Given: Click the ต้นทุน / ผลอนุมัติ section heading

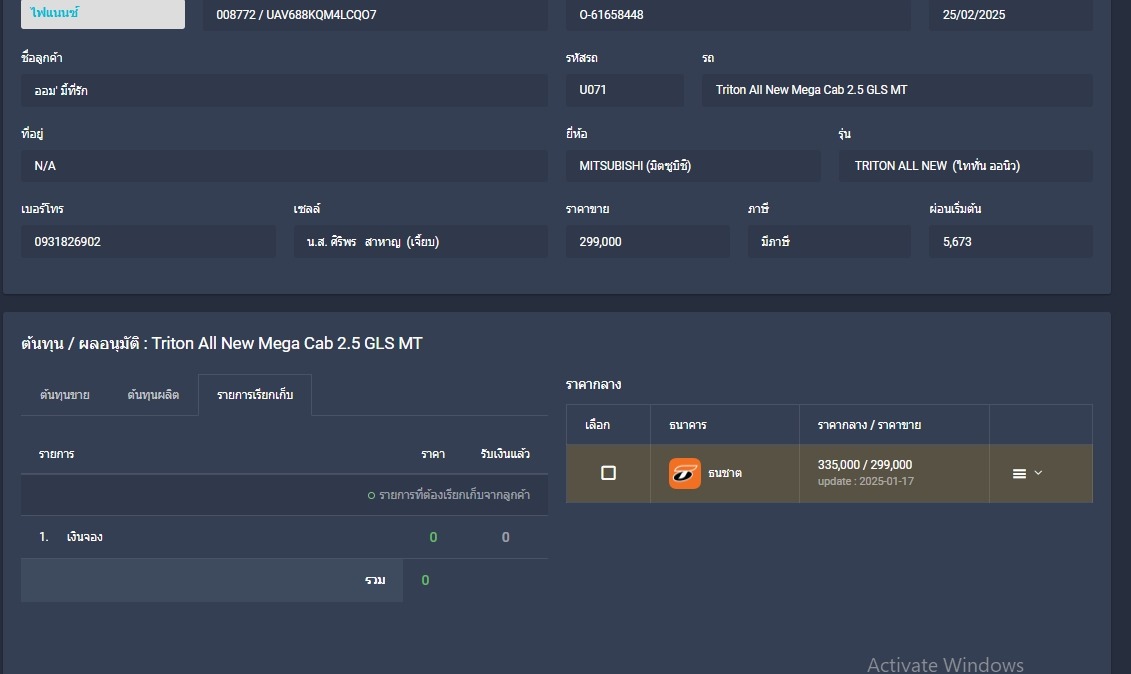Looking at the screenshot, I should 221,343.
